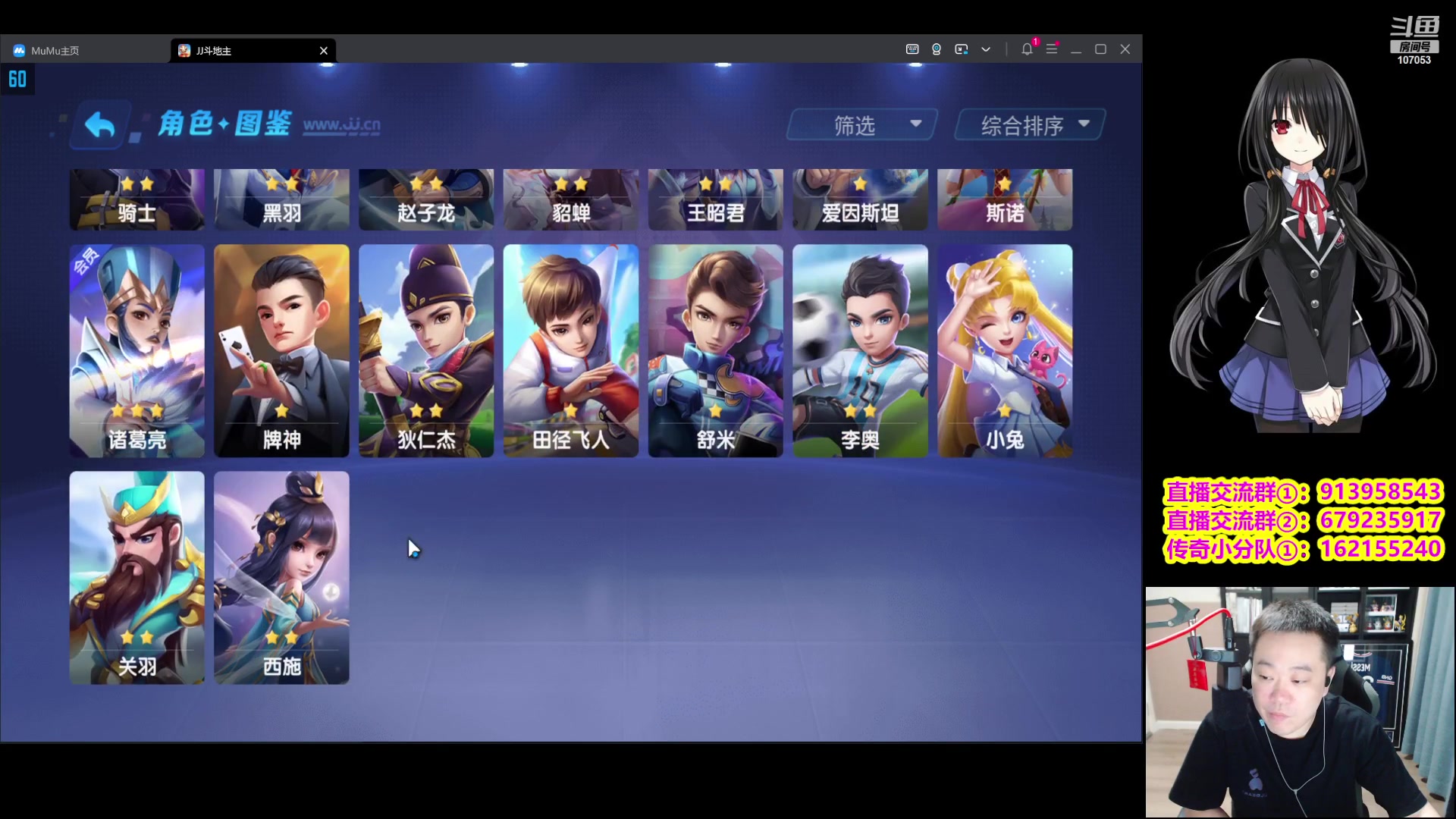Click the 60 FPS counter indicator
Screen dimensions: 1456x819
coord(17,79)
